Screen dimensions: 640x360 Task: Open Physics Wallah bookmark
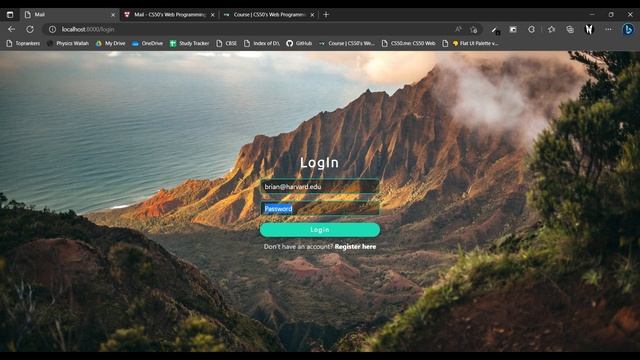pos(68,43)
